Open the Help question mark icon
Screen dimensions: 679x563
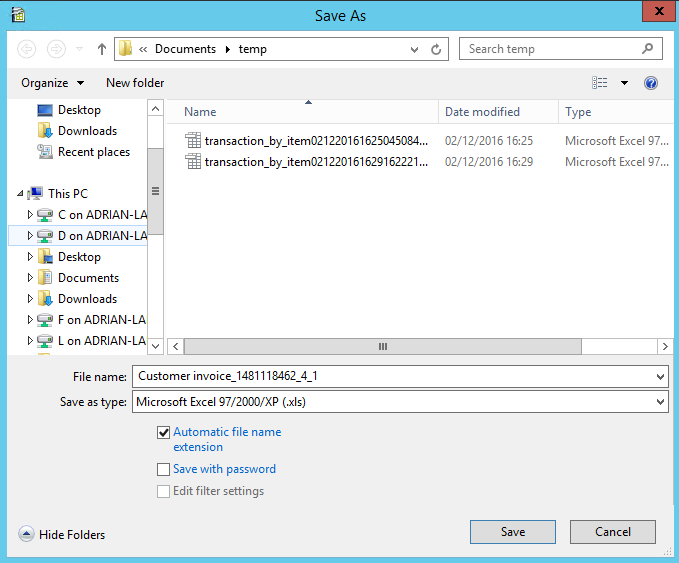pyautogui.click(x=651, y=83)
